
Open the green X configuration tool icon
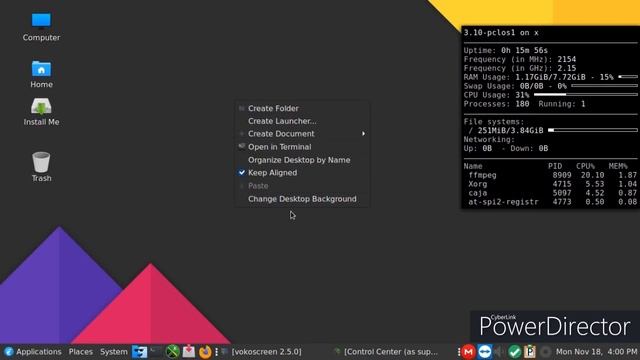pyautogui.click(x=173, y=351)
